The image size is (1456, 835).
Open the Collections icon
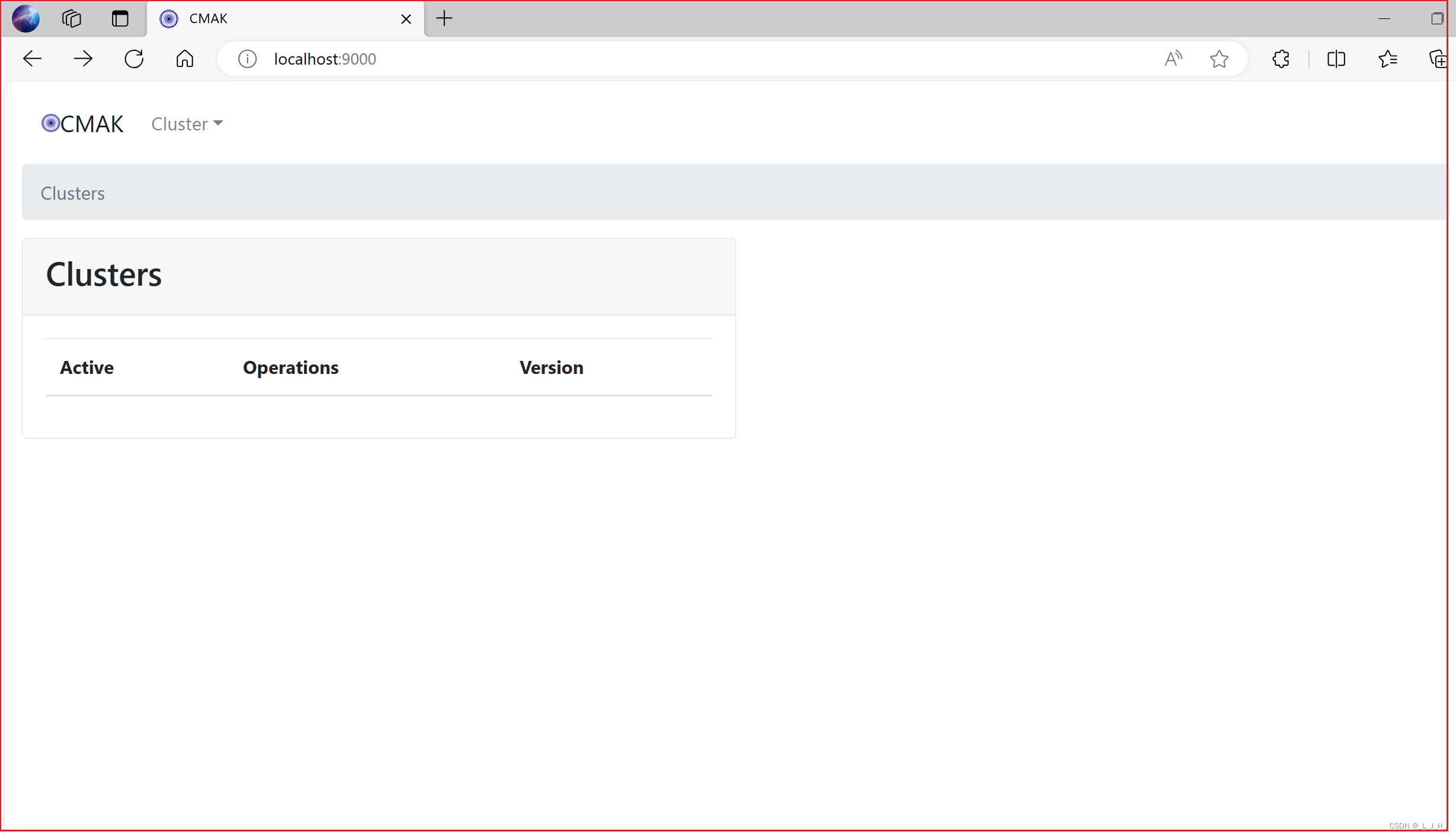tap(1439, 59)
